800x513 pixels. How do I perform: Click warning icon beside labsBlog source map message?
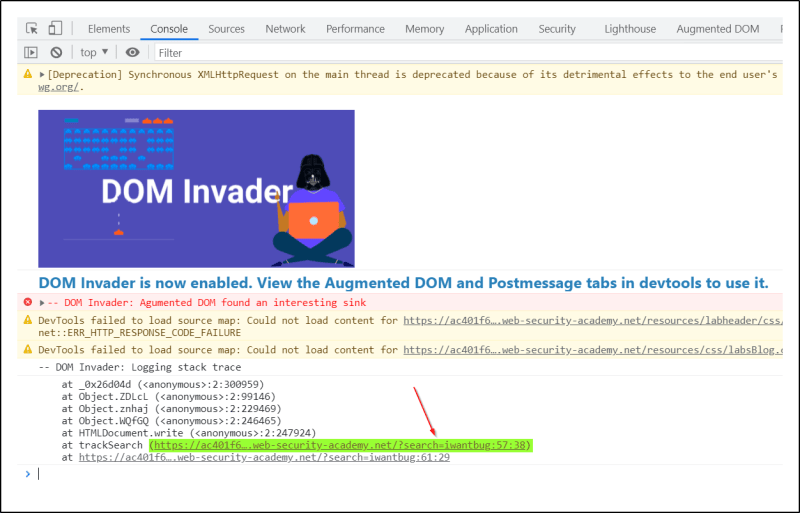[x=28, y=350]
